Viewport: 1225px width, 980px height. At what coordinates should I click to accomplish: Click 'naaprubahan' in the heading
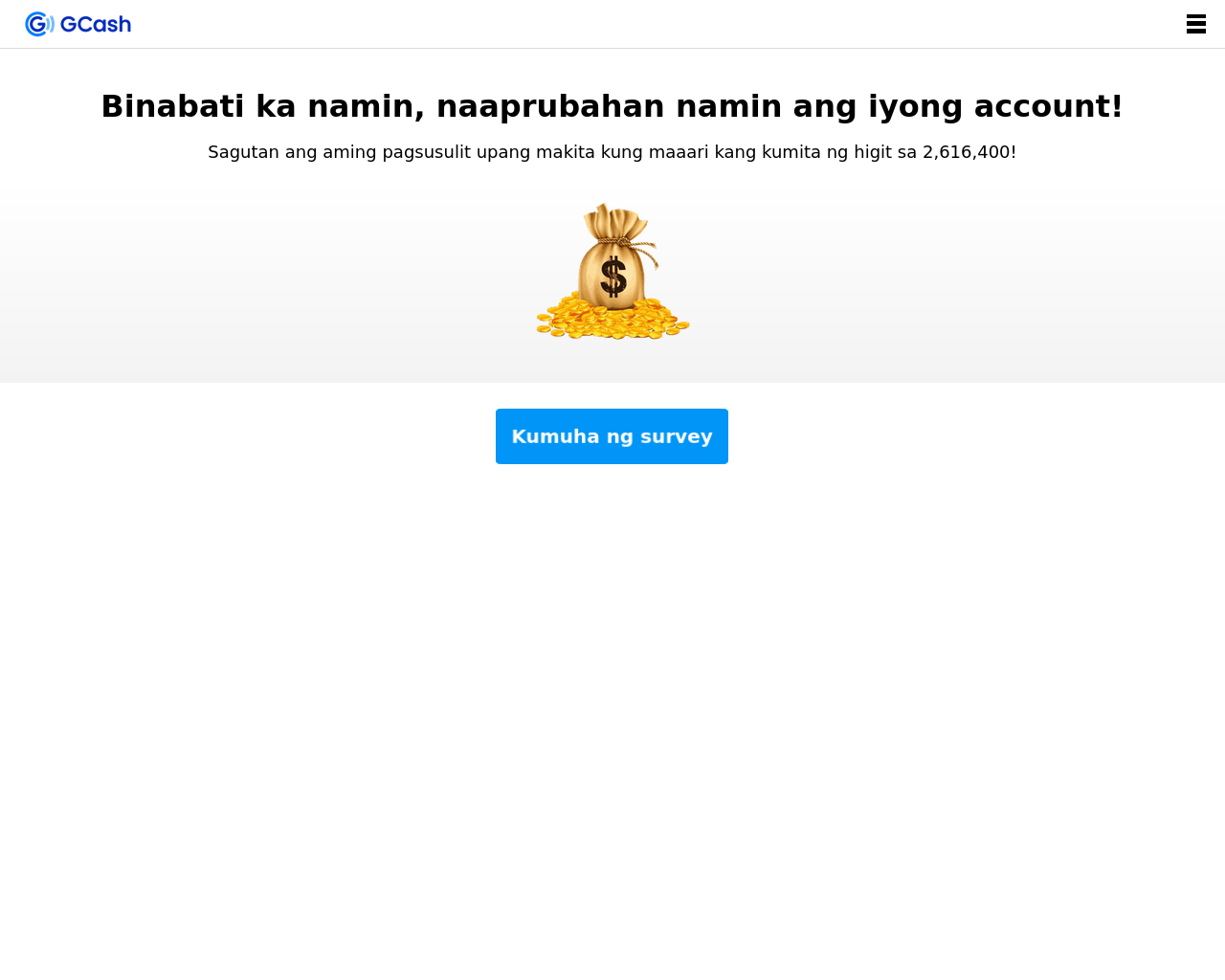click(550, 106)
